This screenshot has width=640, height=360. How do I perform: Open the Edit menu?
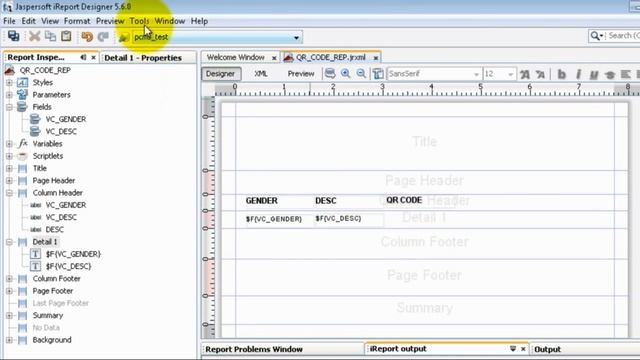pos(29,21)
